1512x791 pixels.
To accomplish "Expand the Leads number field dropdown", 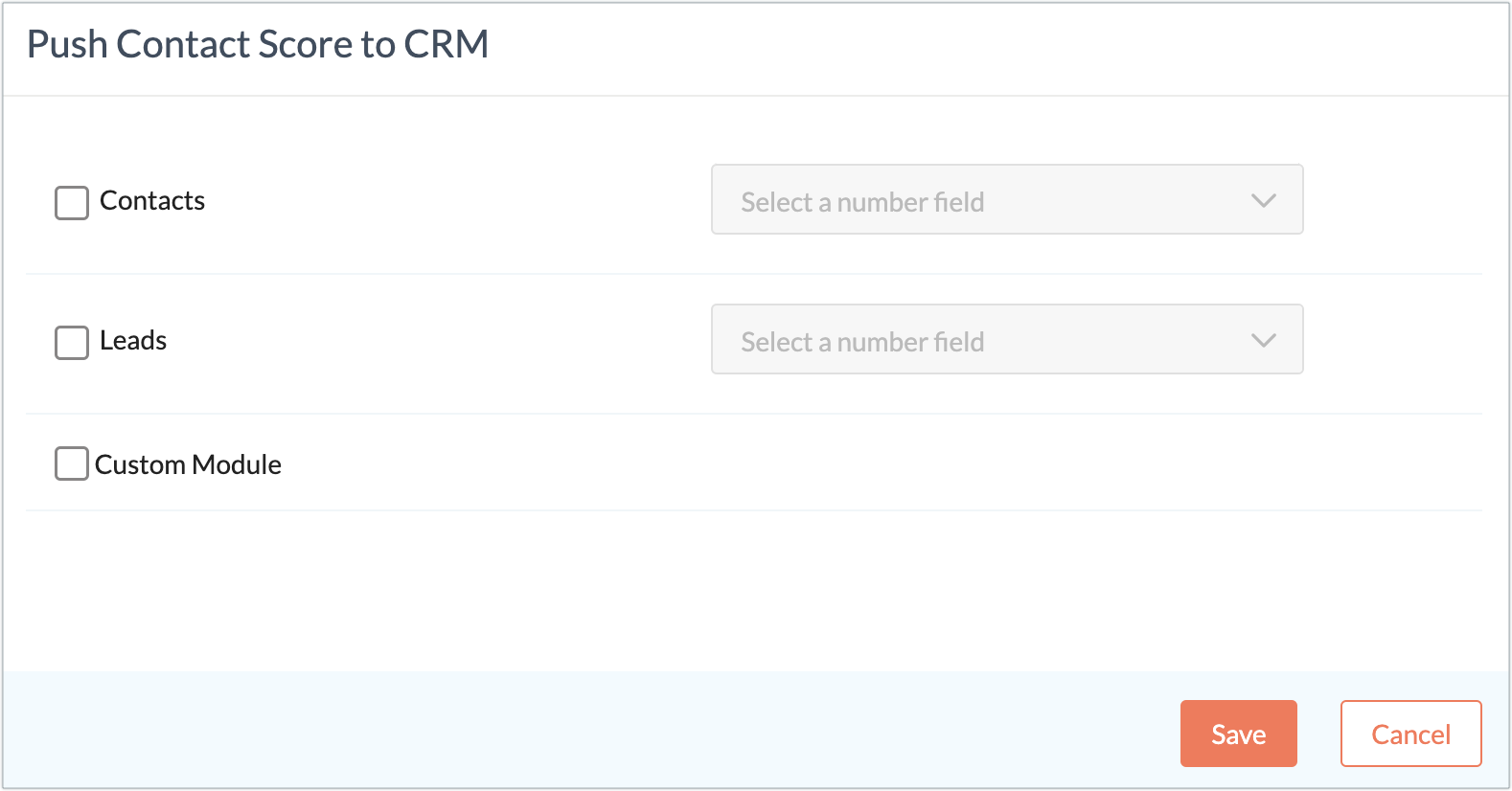I will point(1006,340).
